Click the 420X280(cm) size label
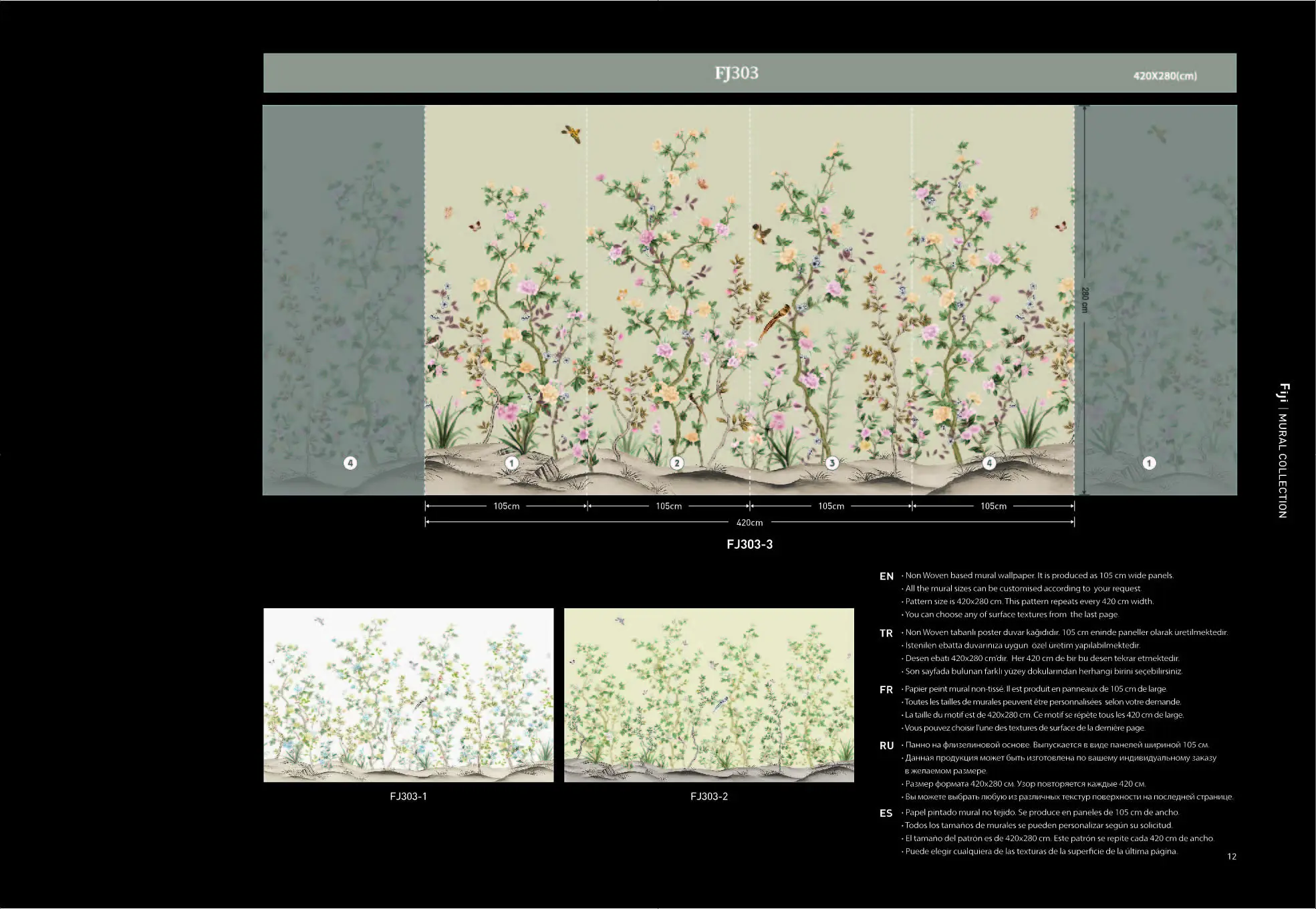1316x909 pixels. [x=1165, y=76]
